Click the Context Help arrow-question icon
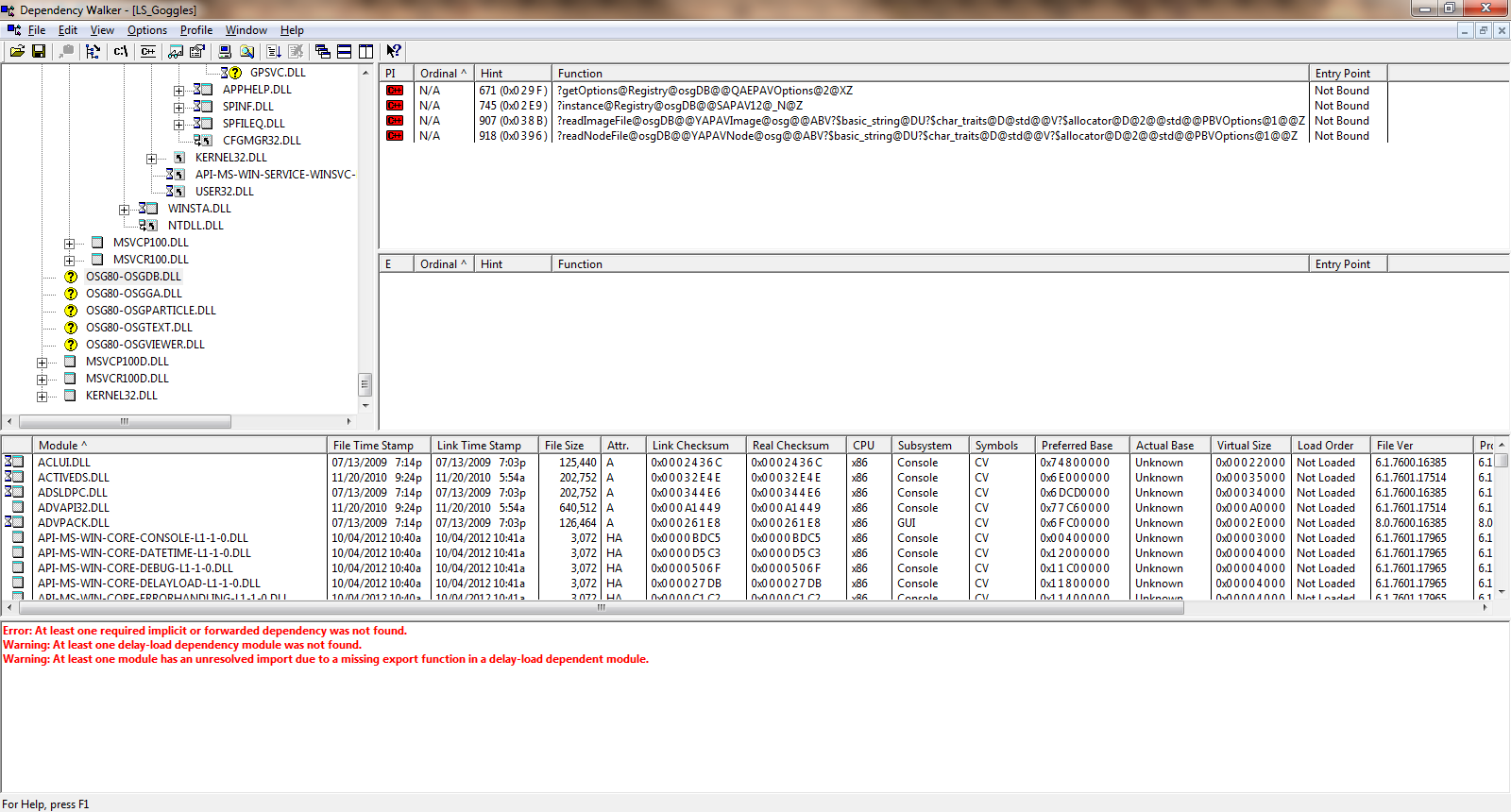Viewport: 1511px width, 812px height. (394, 51)
